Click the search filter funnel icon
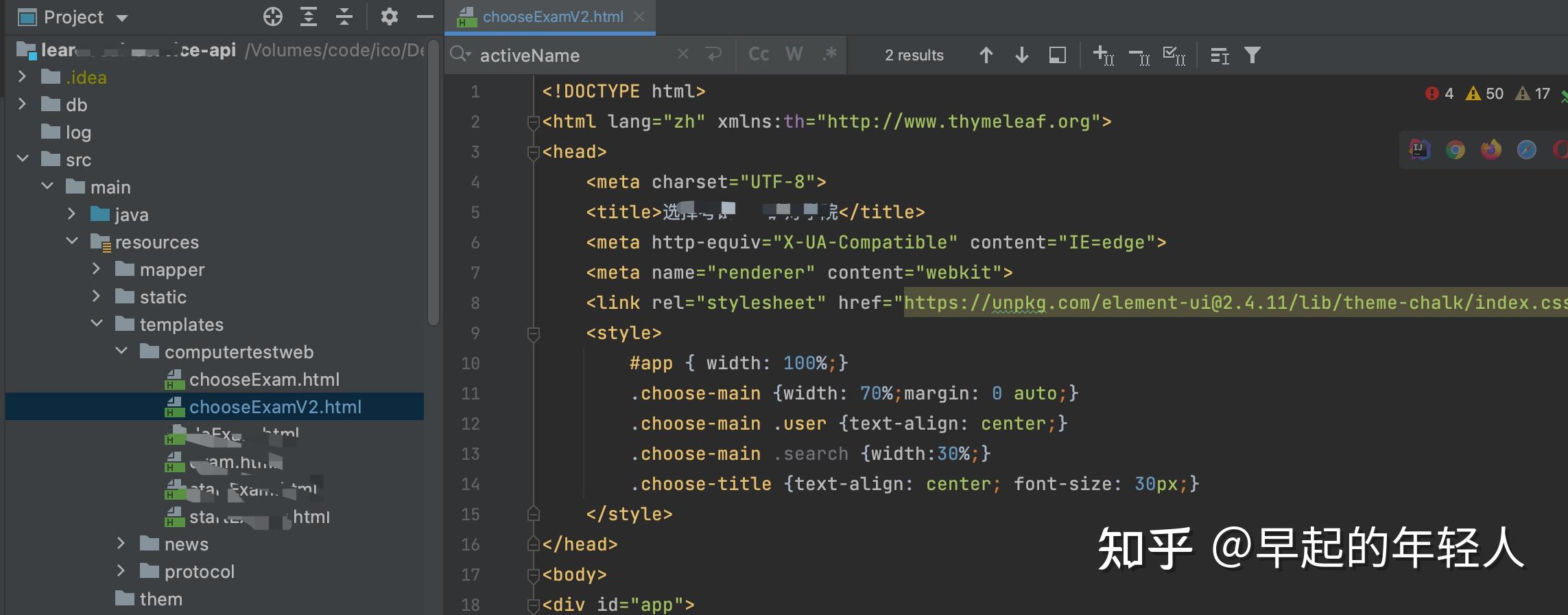1568x615 pixels. (x=1252, y=55)
